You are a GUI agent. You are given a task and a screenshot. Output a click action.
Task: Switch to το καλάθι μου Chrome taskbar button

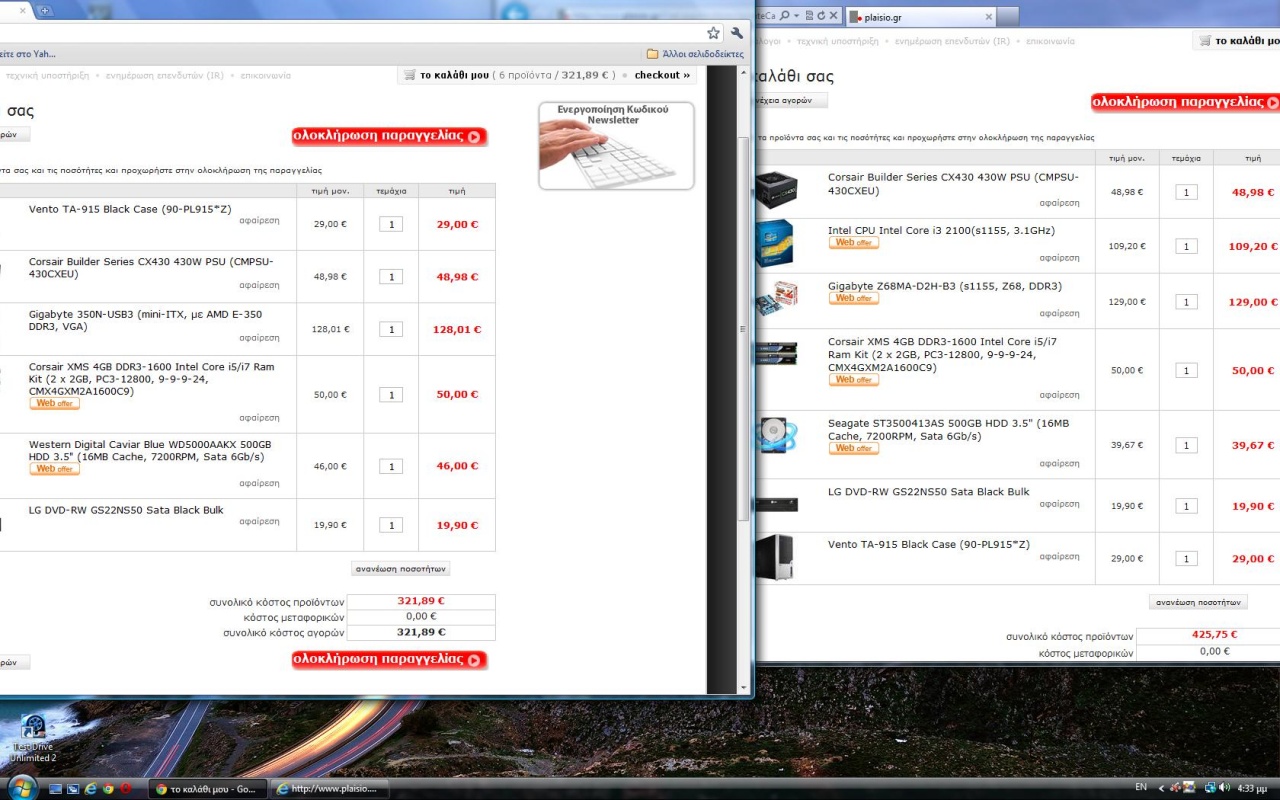(208, 789)
